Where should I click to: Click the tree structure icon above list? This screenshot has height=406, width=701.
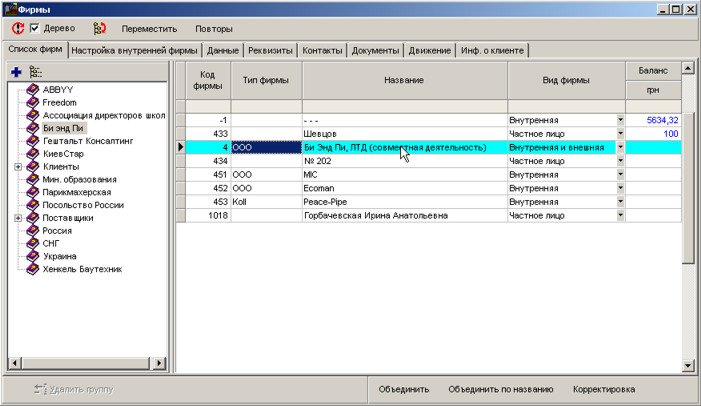point(36,72)
